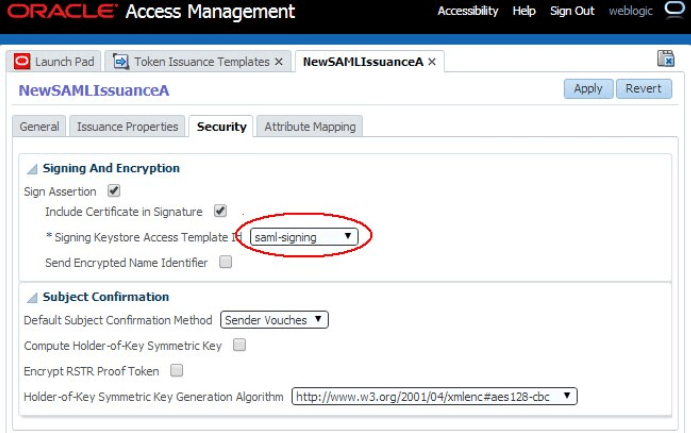
Task: Open the saml-signing keystore template dropdown
Action: 303,237
